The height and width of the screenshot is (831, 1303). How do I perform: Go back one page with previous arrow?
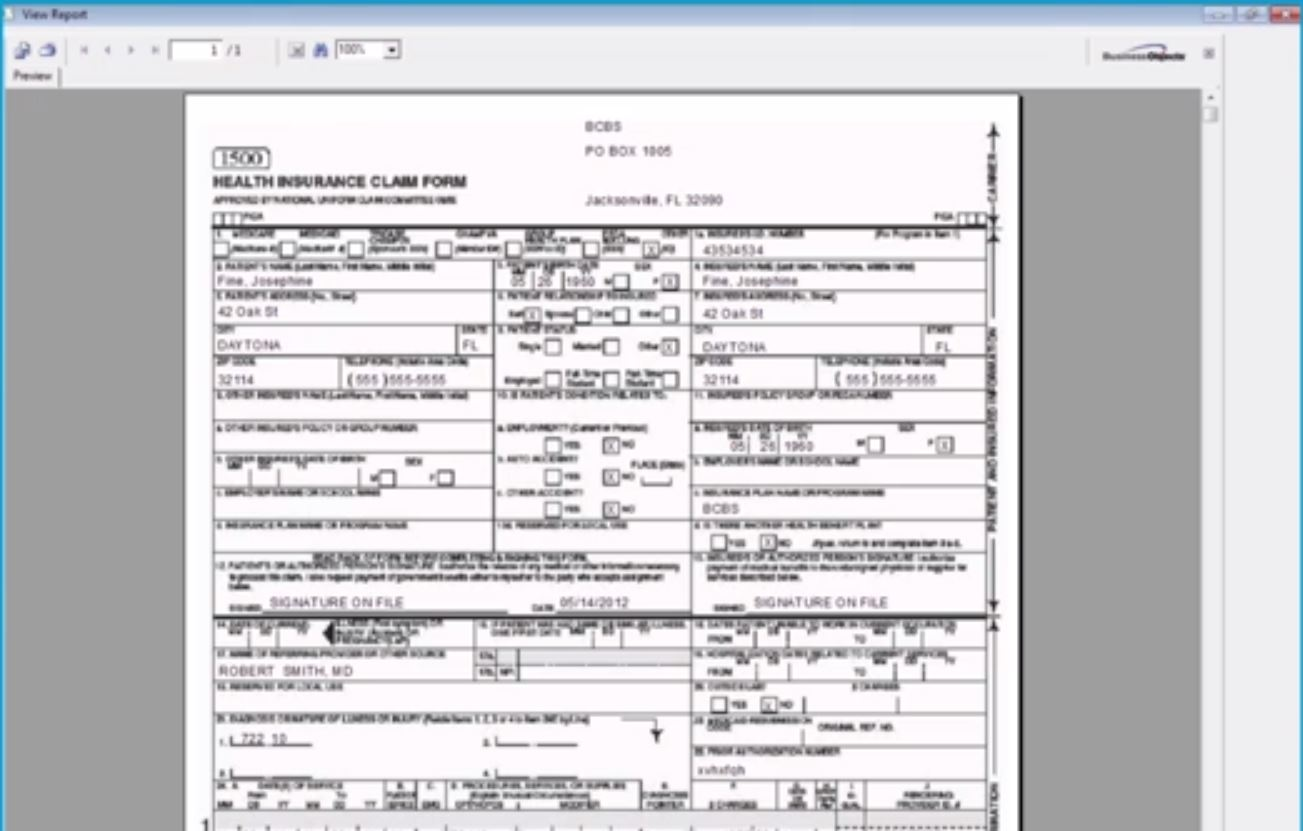pos(108,50)
